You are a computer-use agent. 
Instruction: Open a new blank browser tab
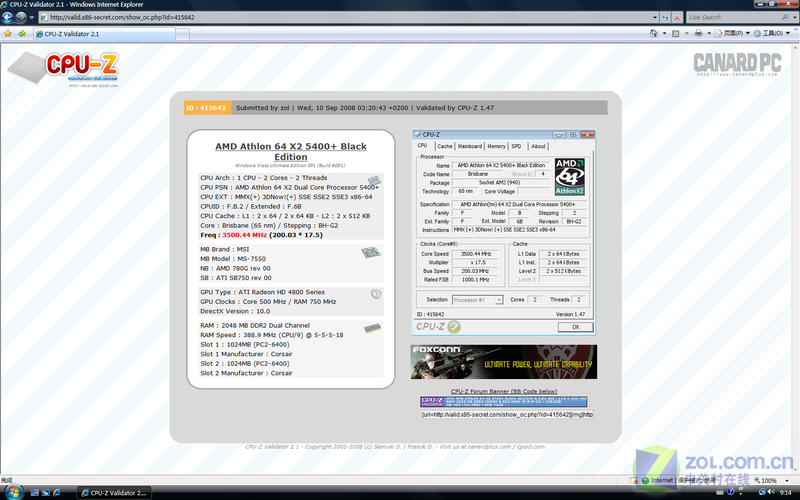coord(183,34)
